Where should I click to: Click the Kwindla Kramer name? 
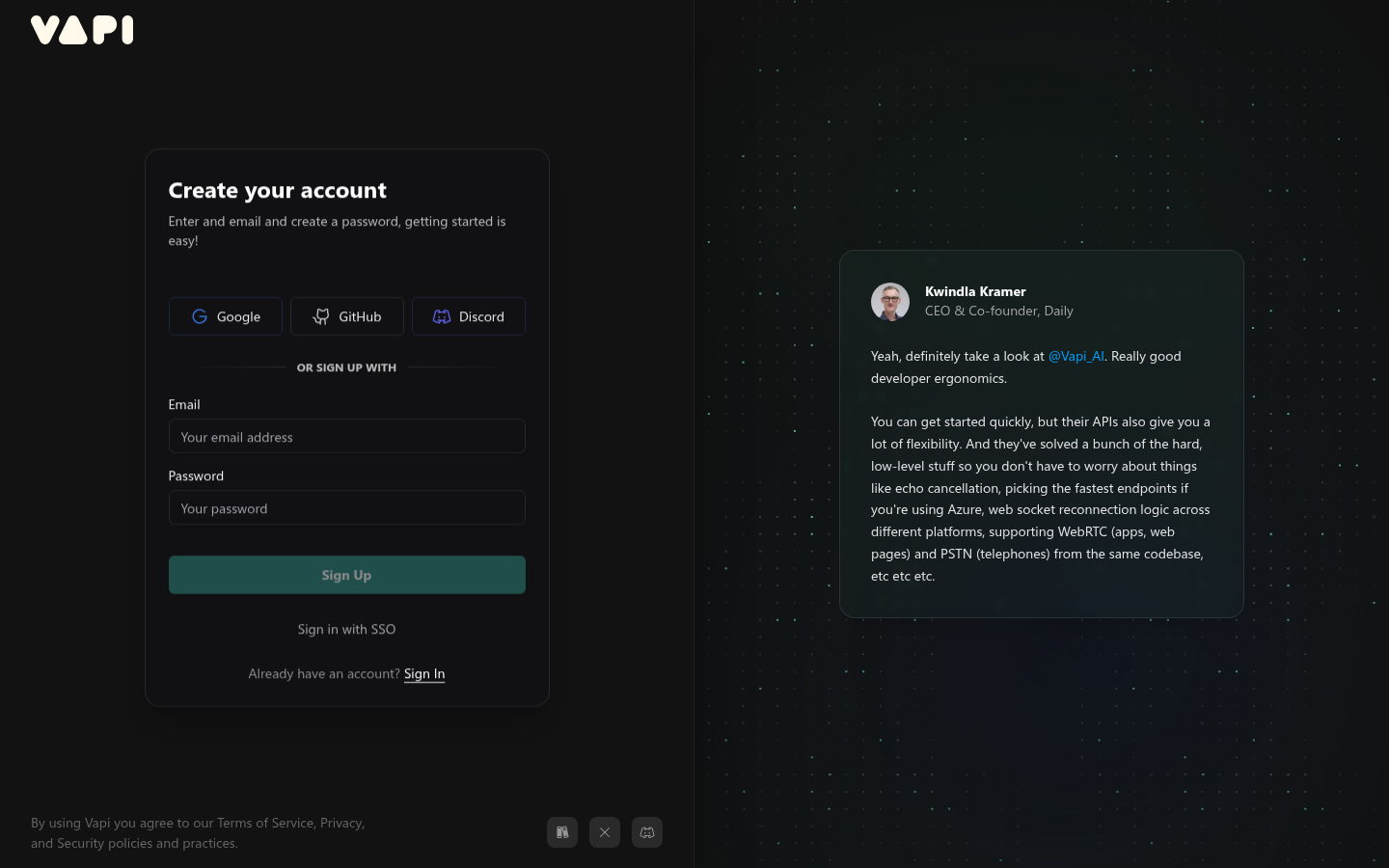click(975, 291)
